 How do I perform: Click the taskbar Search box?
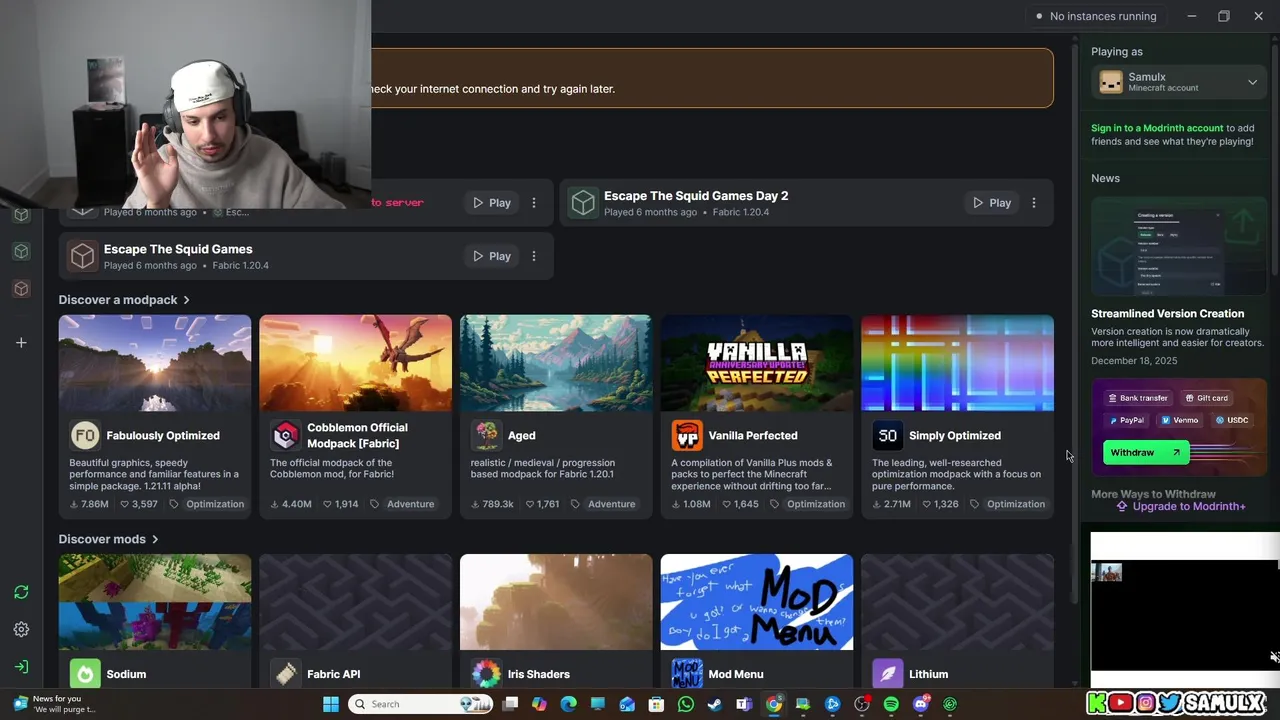pyautogui.click(x=420, y=704)
